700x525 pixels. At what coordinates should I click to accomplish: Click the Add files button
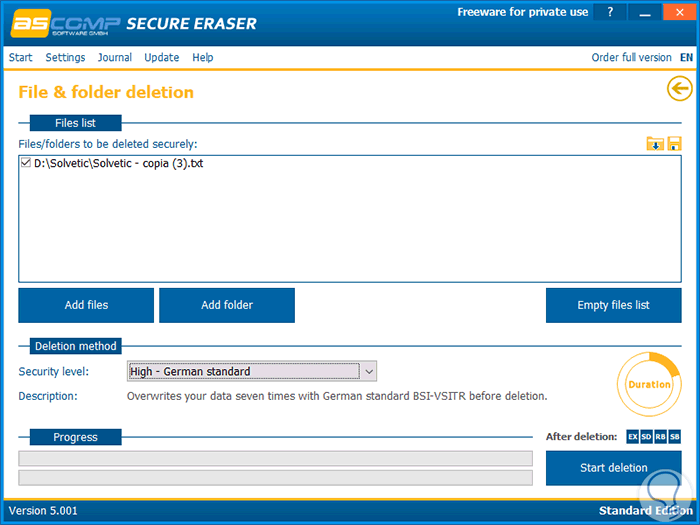point(86,305)
